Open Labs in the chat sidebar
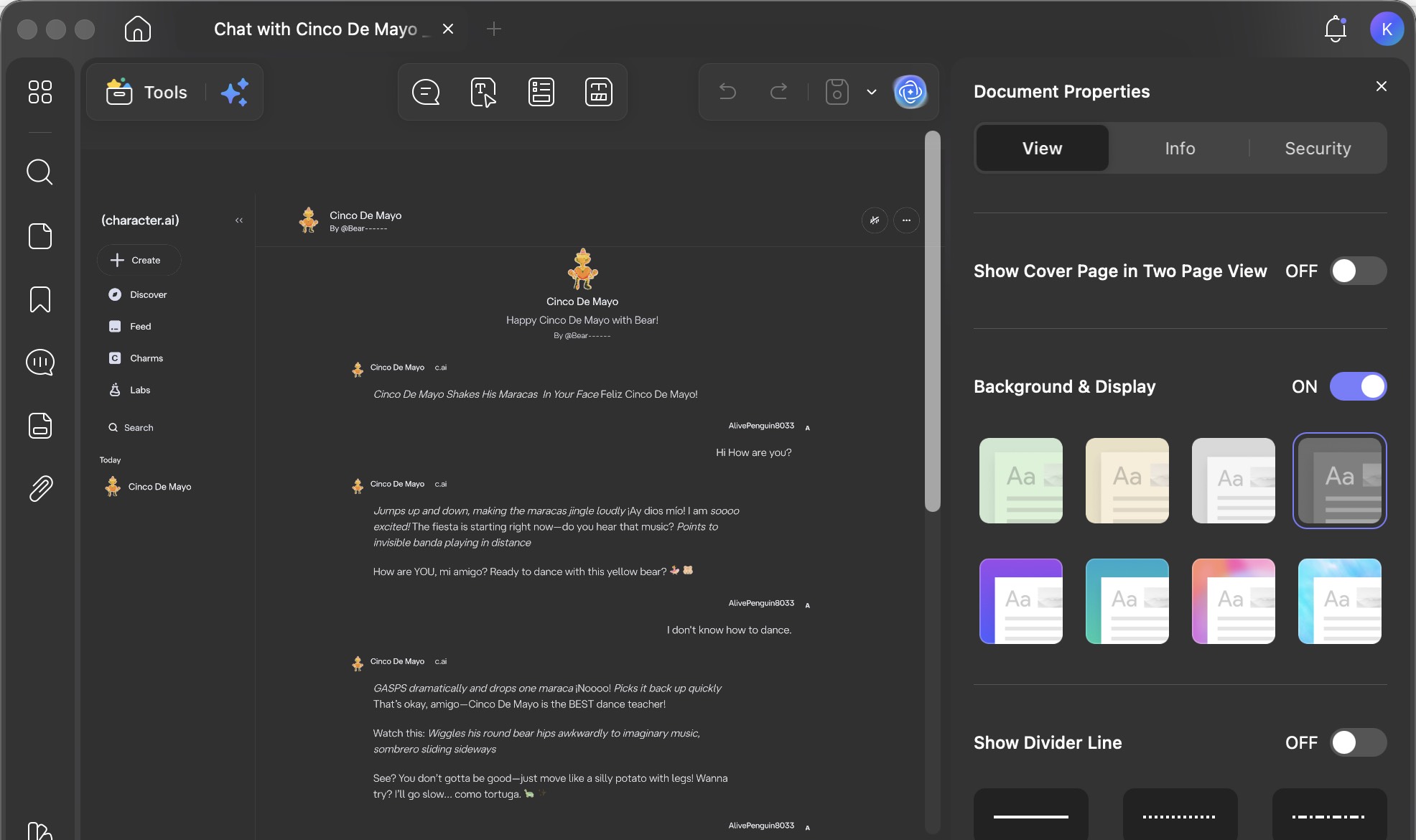The image size is (1416, 840). point(129,390)
